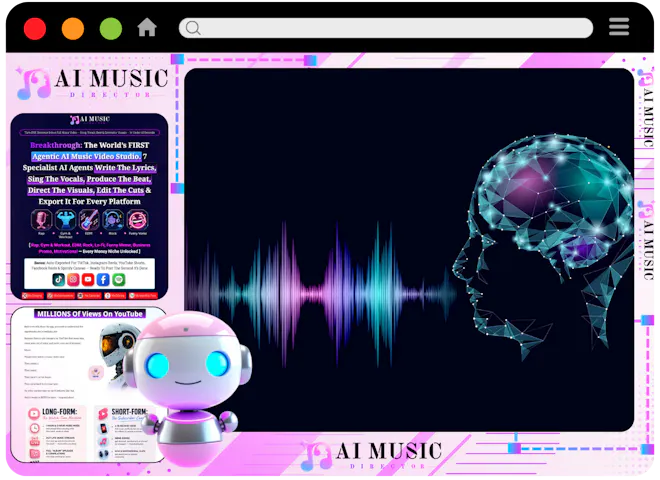The width and height of the screenshot is (660, 480).
Task: Click the Shorts icon beside SHORT-FORM
Action: pos(103,413)
